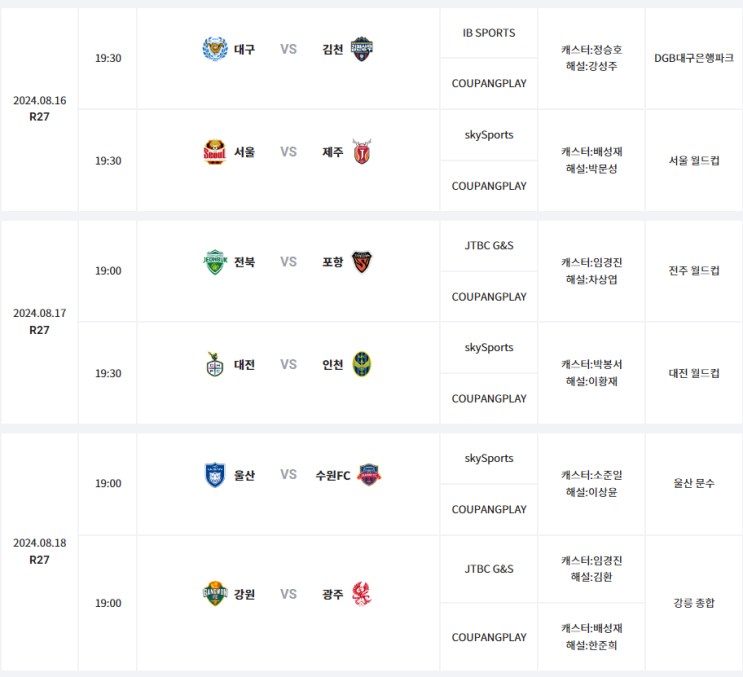
Task: Click the Daegu FC team emblem
Action: [215, 49]
